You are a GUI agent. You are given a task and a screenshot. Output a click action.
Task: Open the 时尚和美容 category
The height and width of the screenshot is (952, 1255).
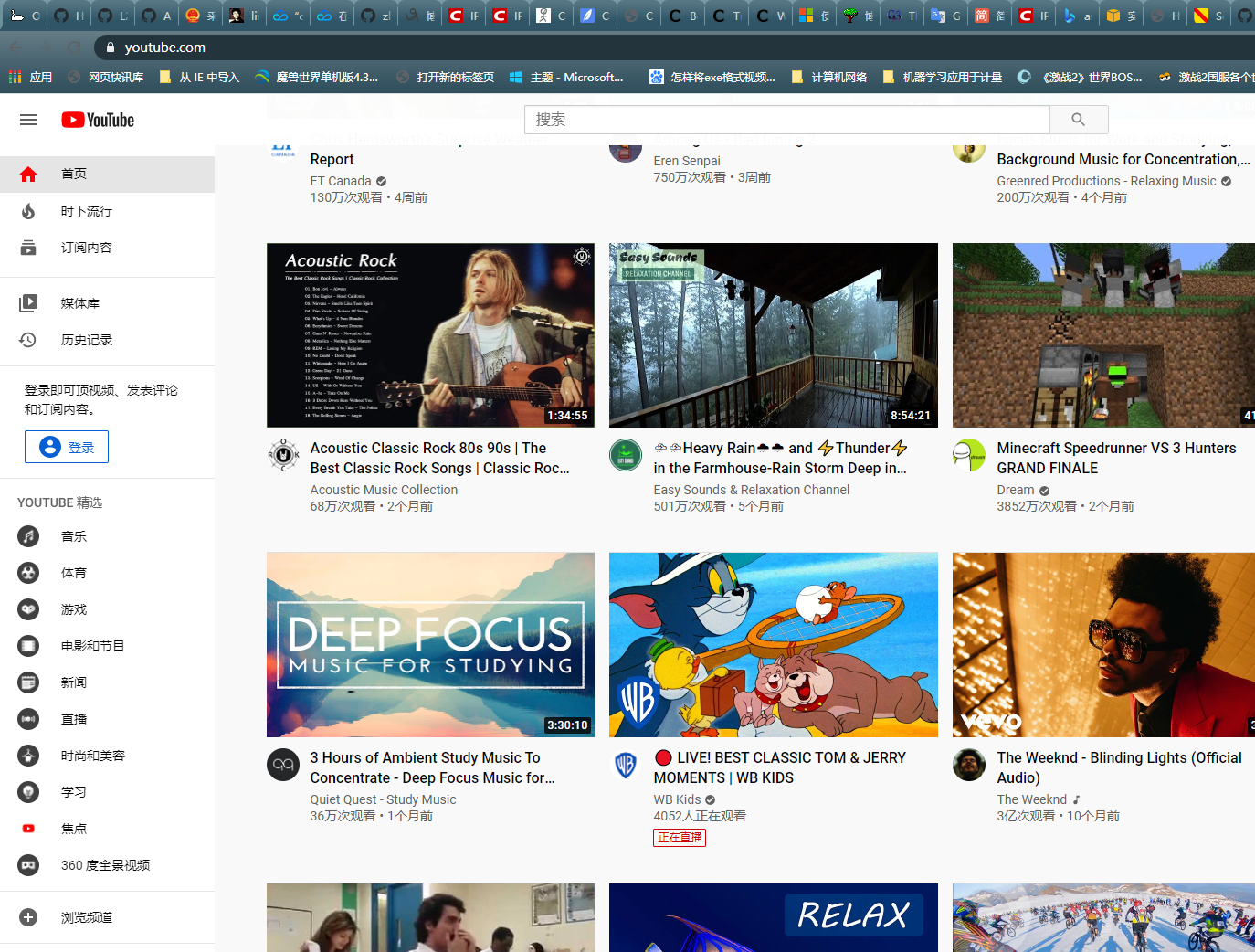point(107,756)
